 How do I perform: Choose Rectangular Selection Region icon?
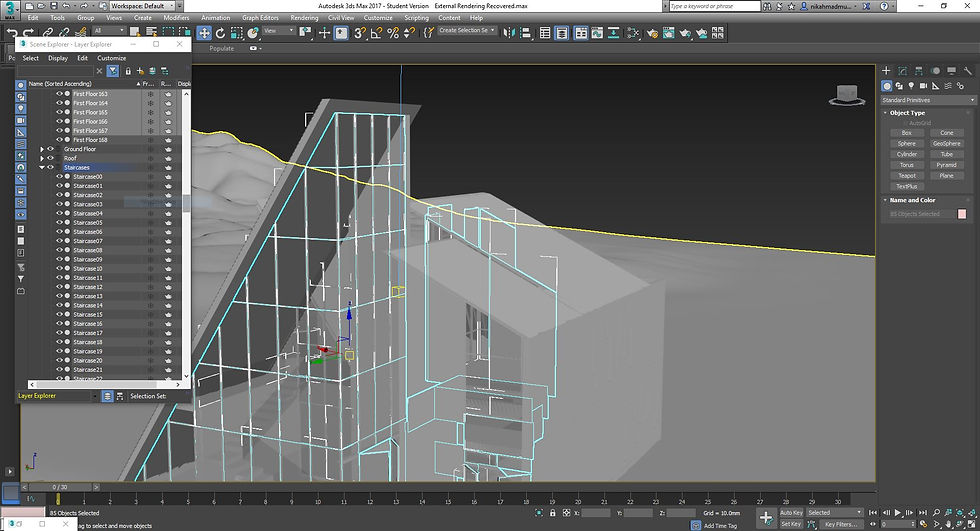pyautogui.click(x=168, y=31)
